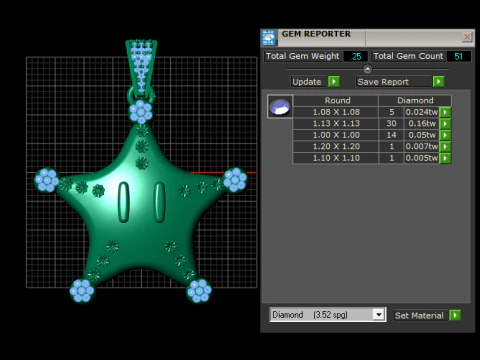Image resolution: width=480 pixels, height=360 pixels.
Task: Select the star's right eye slot
Action: 160,202
